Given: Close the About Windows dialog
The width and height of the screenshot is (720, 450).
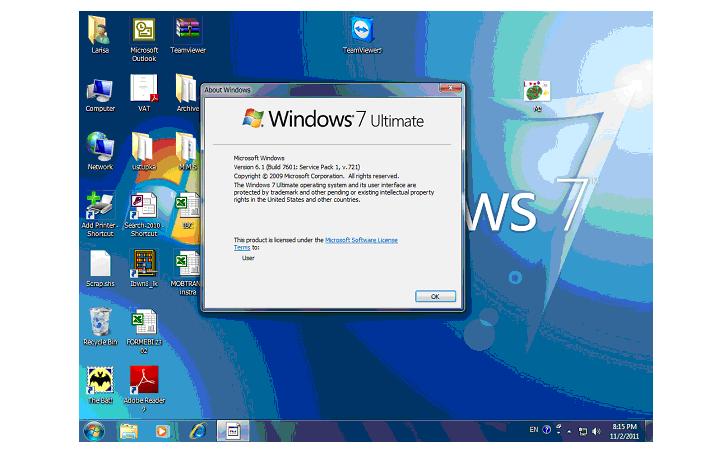Looking at the screenshot, I should 450,88.
